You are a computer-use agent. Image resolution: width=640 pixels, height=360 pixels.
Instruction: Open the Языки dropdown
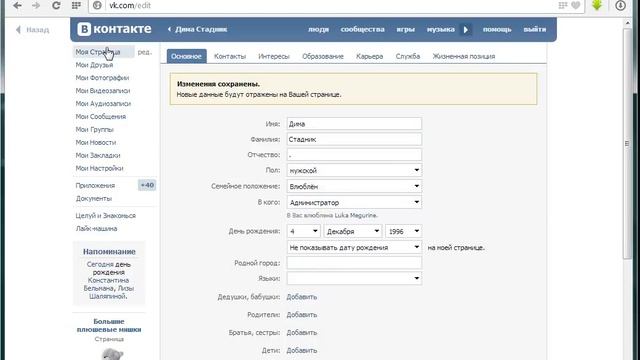[x=354, y=278]
